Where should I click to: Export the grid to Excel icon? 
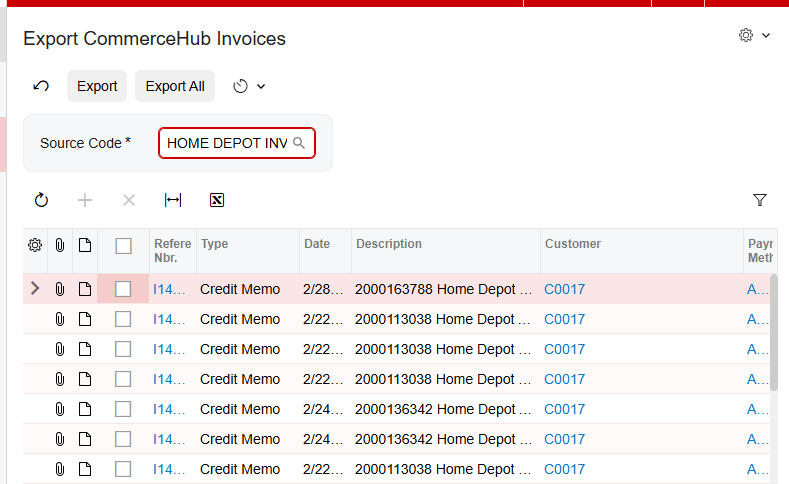pos(217,200)
